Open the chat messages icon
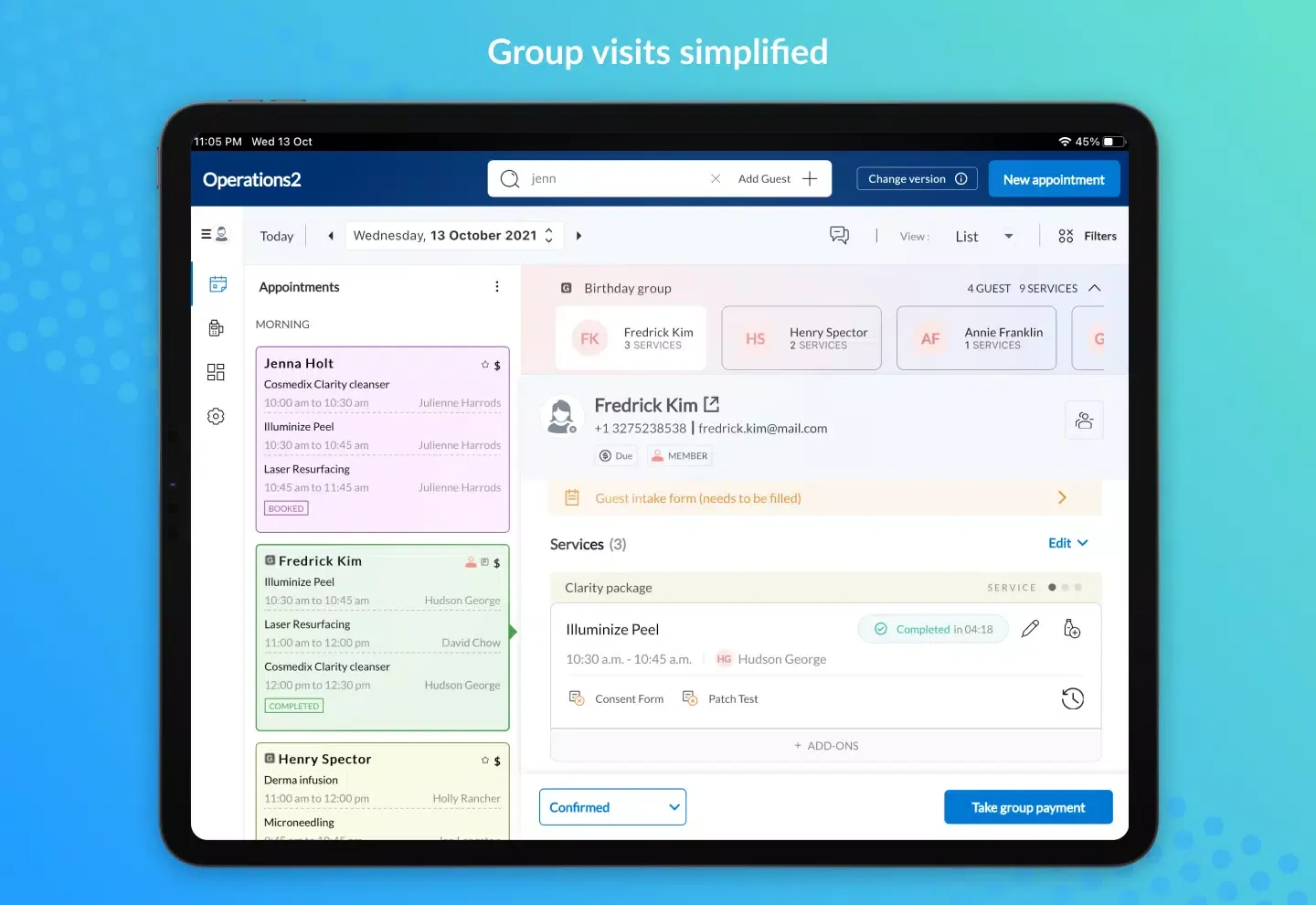This screenshot has height=905, width=1316. [839, 236]
